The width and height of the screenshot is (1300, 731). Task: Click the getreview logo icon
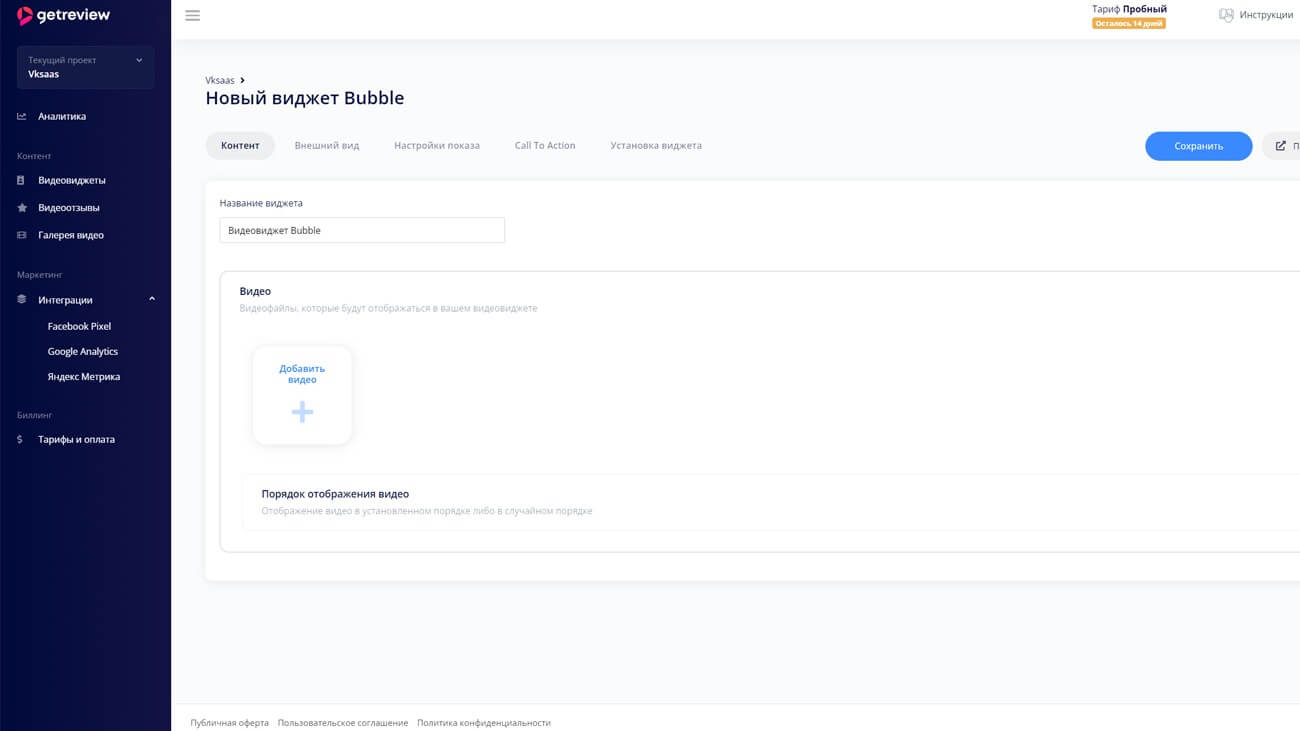click(x=25, y=16)
